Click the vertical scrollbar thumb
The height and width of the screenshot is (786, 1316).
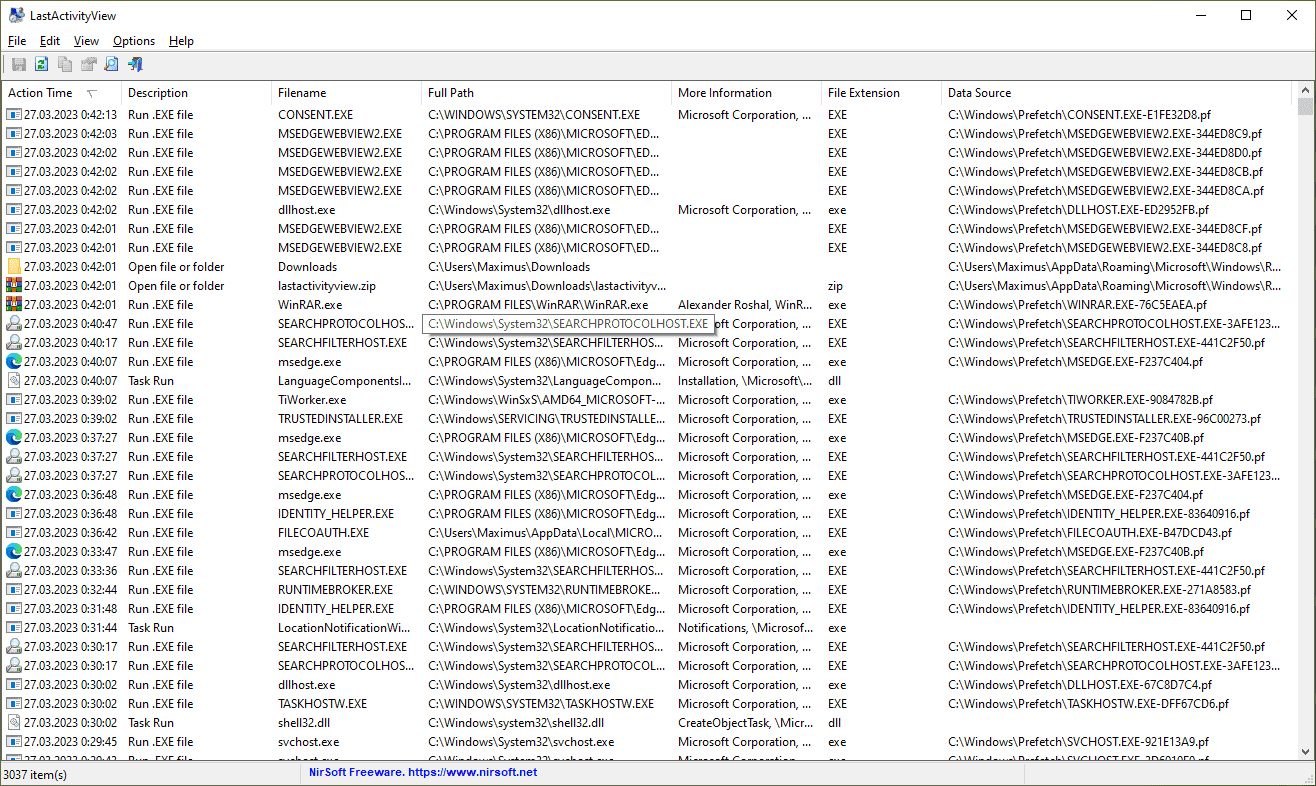[x=1305, y=107]
